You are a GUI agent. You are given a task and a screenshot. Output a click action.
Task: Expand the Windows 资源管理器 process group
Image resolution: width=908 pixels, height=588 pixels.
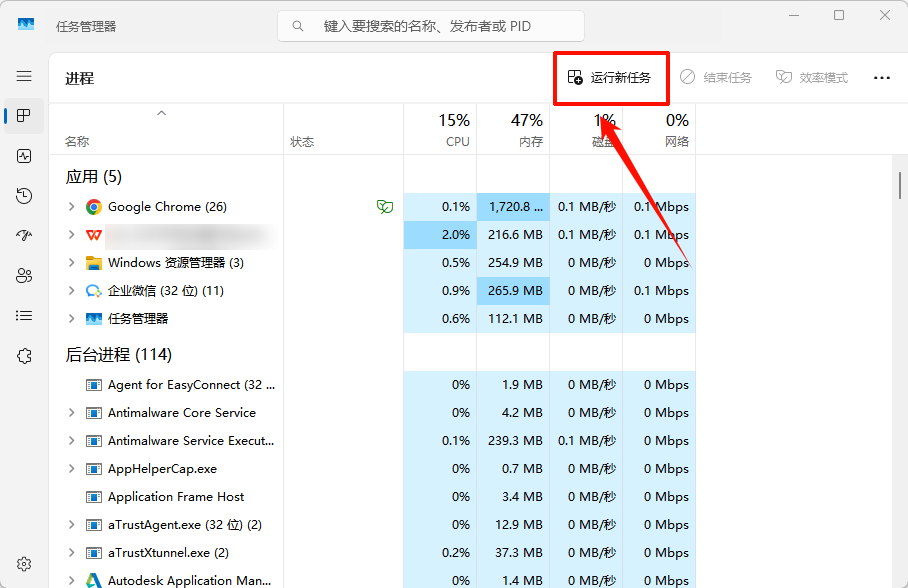pos(71,263)
